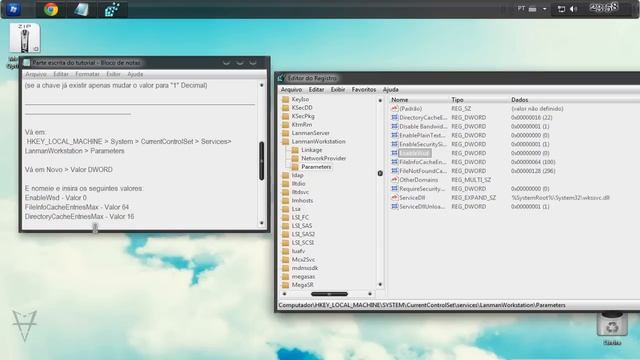Open Exibir menu in Notepad

[113, 74]
